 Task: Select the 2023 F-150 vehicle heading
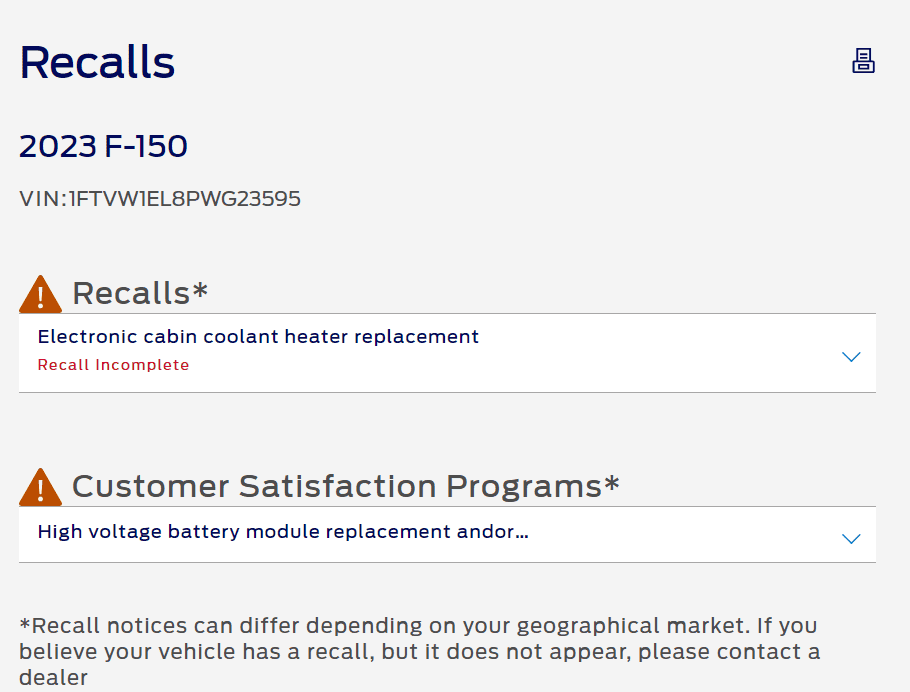pos(103,147)
